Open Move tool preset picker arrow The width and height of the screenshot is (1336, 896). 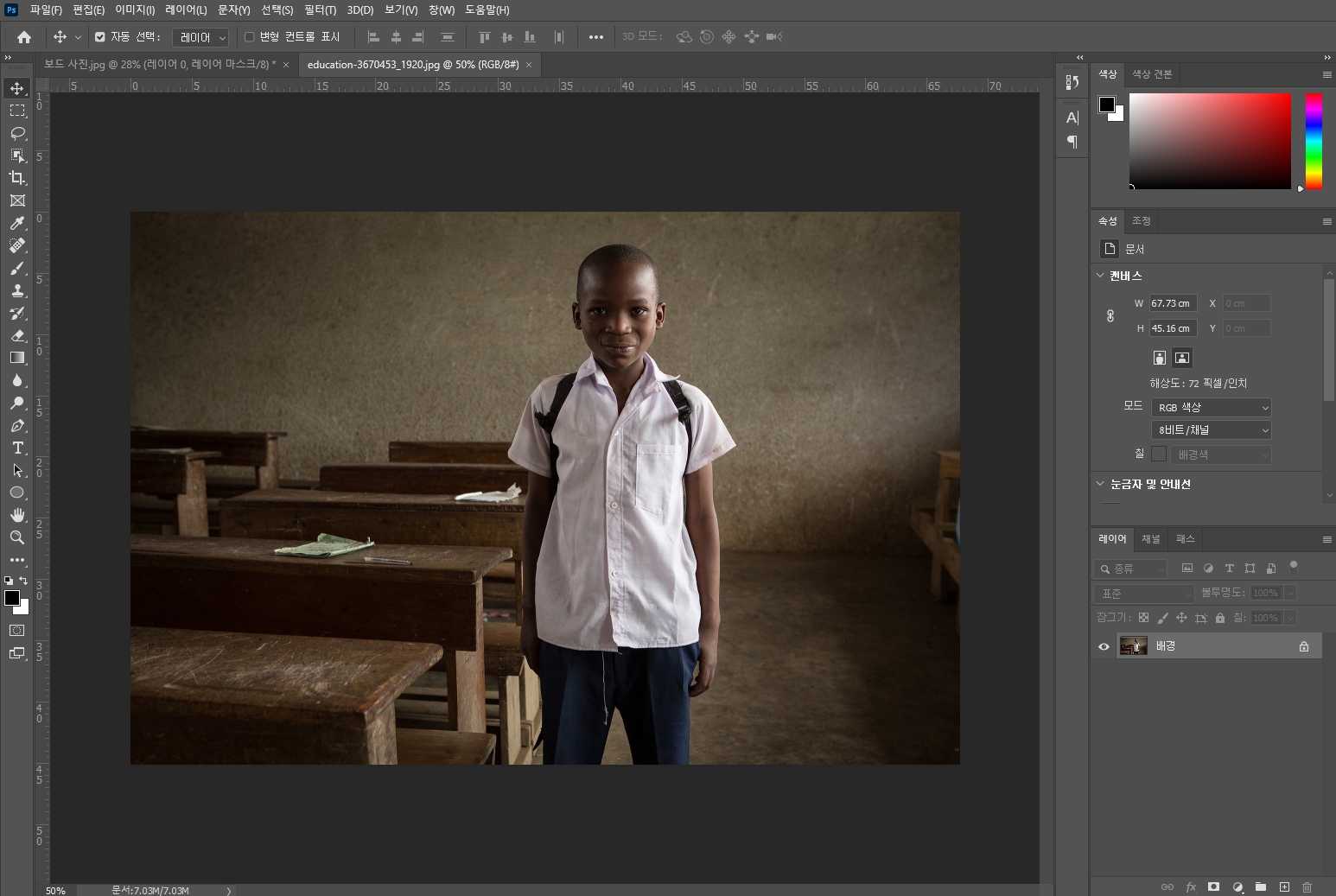click(78, 37)
